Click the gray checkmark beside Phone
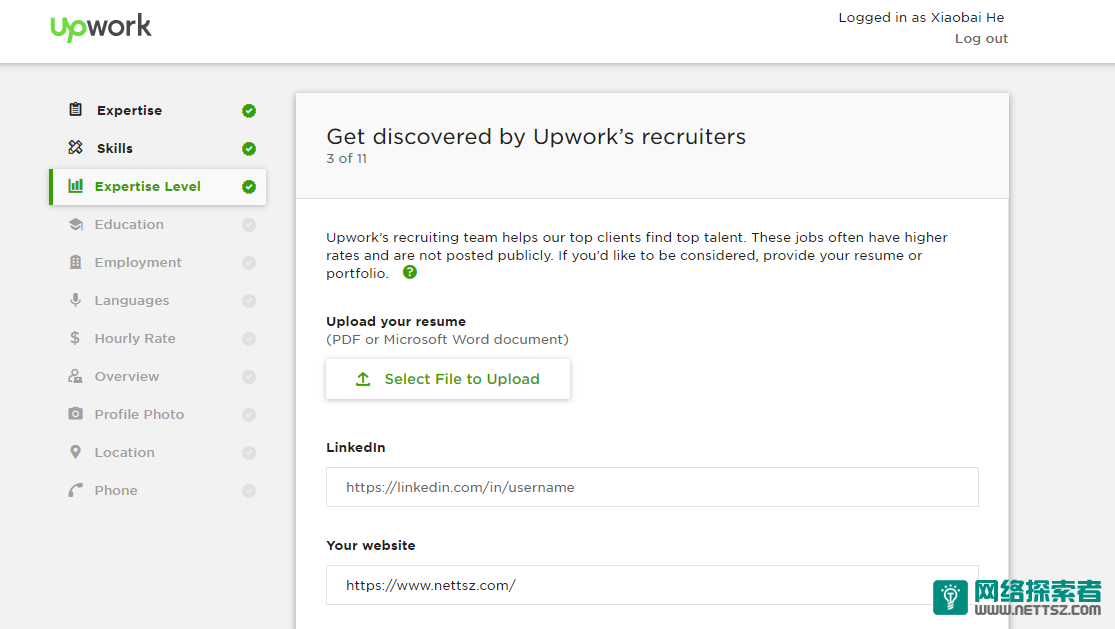 [x=249, y=490]
